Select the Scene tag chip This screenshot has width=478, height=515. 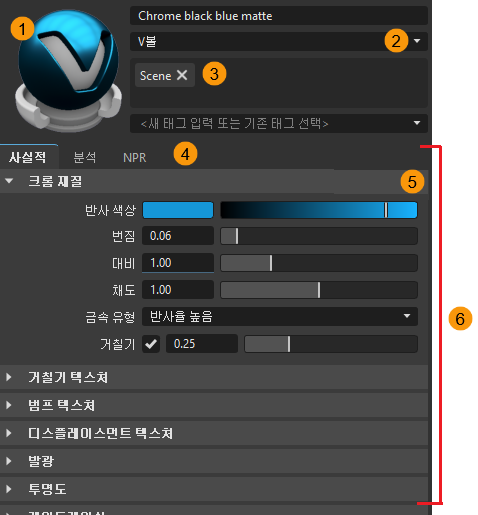pyautogui.click(x=165, y=75)
